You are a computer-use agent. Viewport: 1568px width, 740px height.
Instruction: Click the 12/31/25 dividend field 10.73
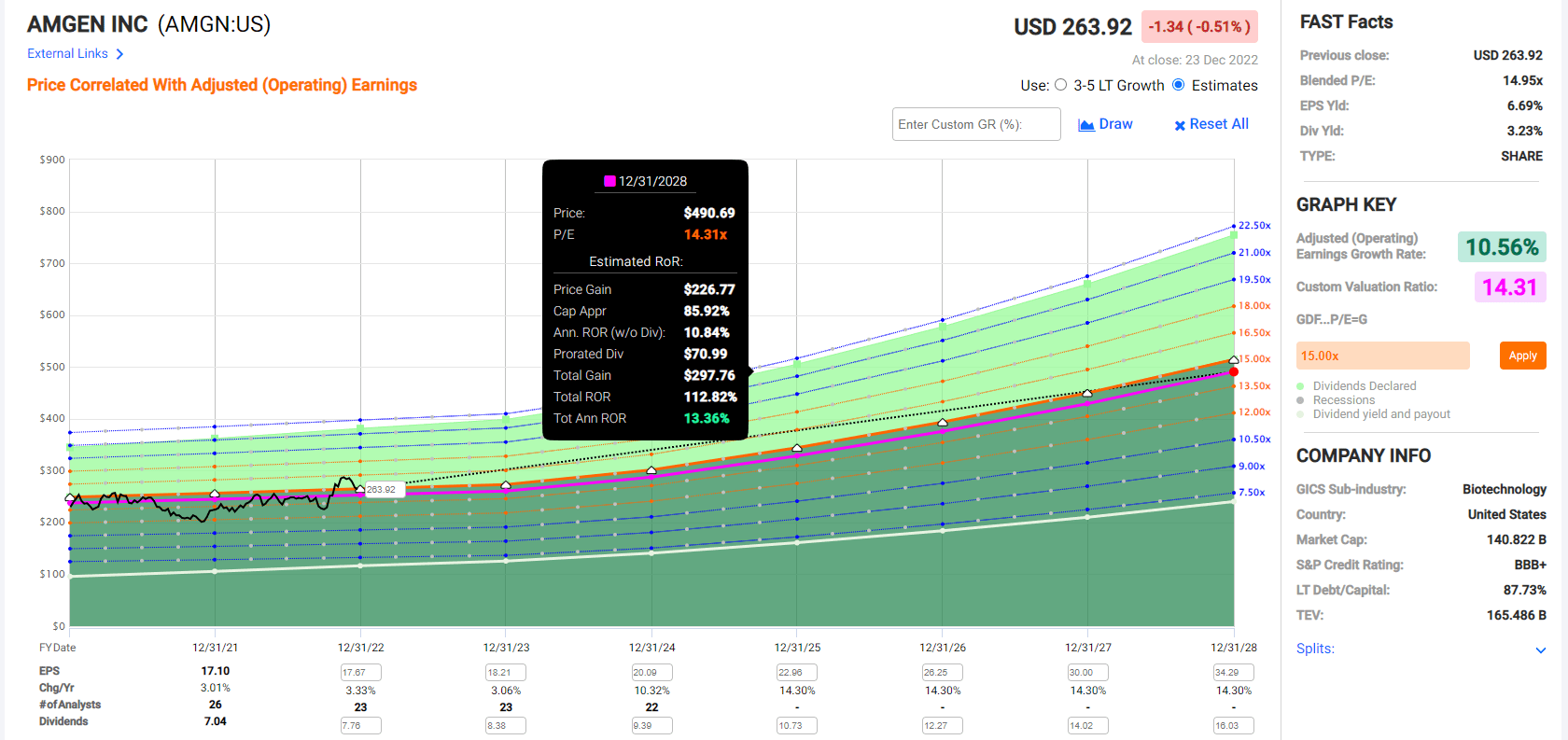(x=797, y=725)
